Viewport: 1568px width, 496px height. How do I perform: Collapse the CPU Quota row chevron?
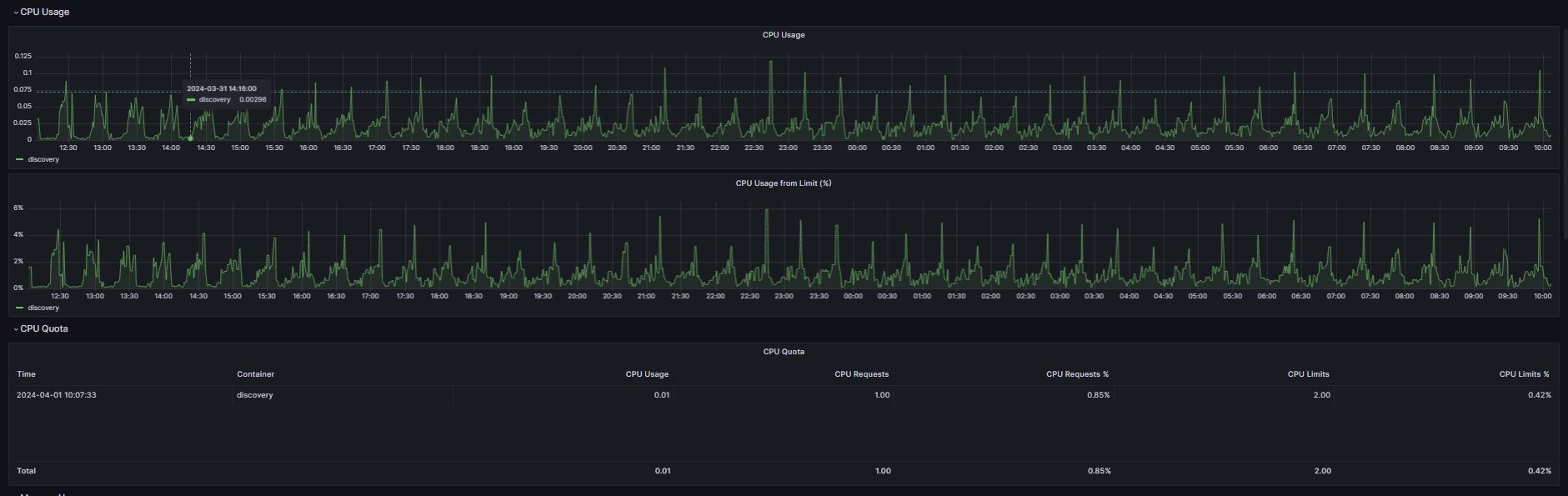tap(16, 329)
